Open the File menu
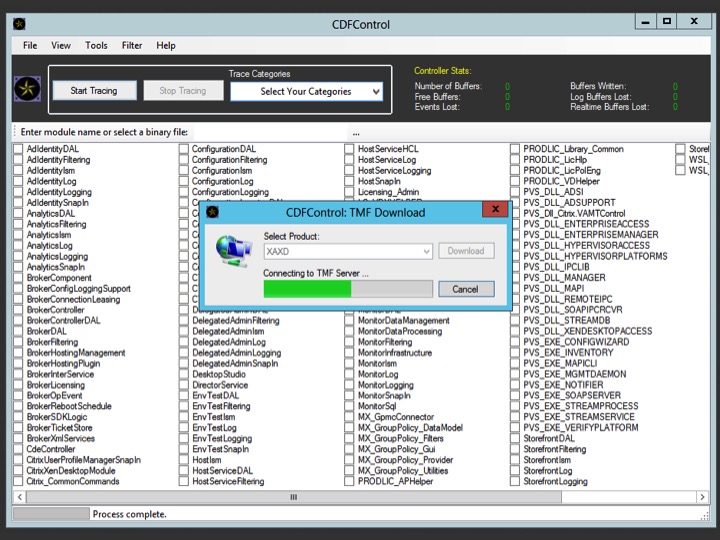The height and width of the screenshot is (540, 720). point(30,45)
